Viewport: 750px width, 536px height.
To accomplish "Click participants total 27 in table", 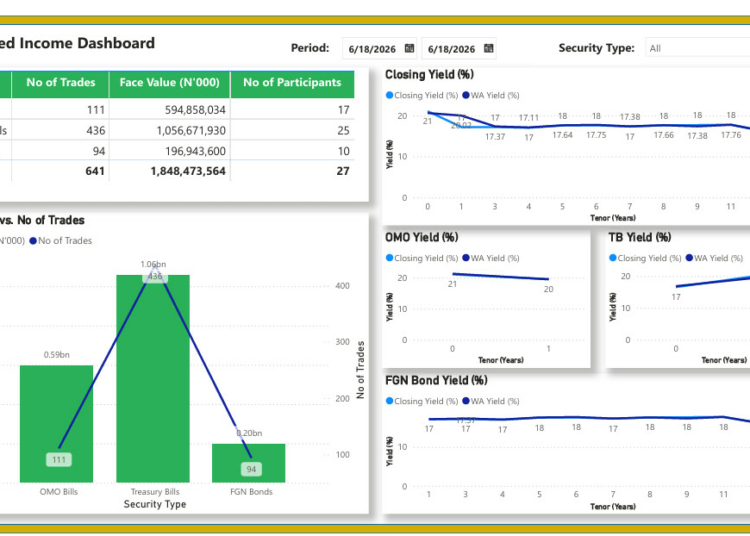I will pyautogui.click(x=343, y=171).
